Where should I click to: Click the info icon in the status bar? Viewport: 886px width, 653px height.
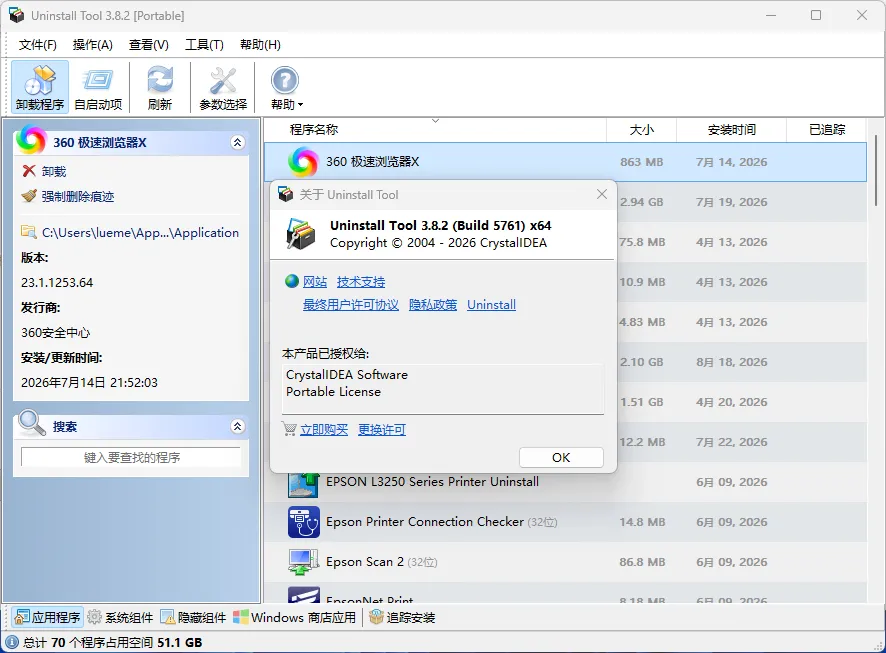[12, 642]
